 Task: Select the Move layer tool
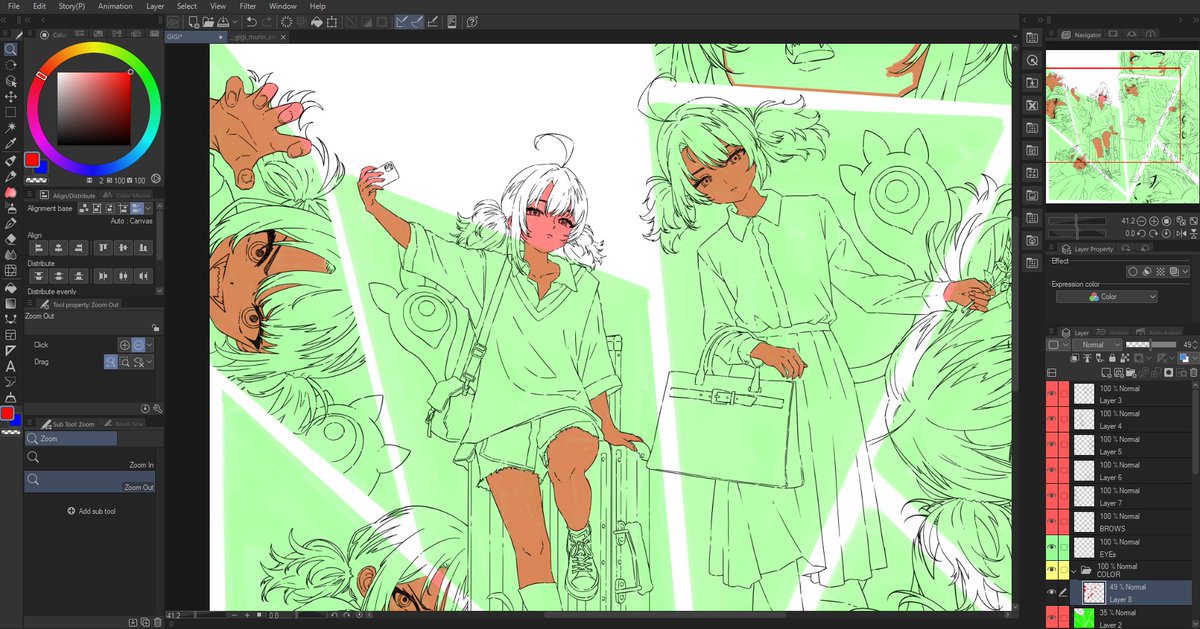pyautogui.click(x=10, y=96)
